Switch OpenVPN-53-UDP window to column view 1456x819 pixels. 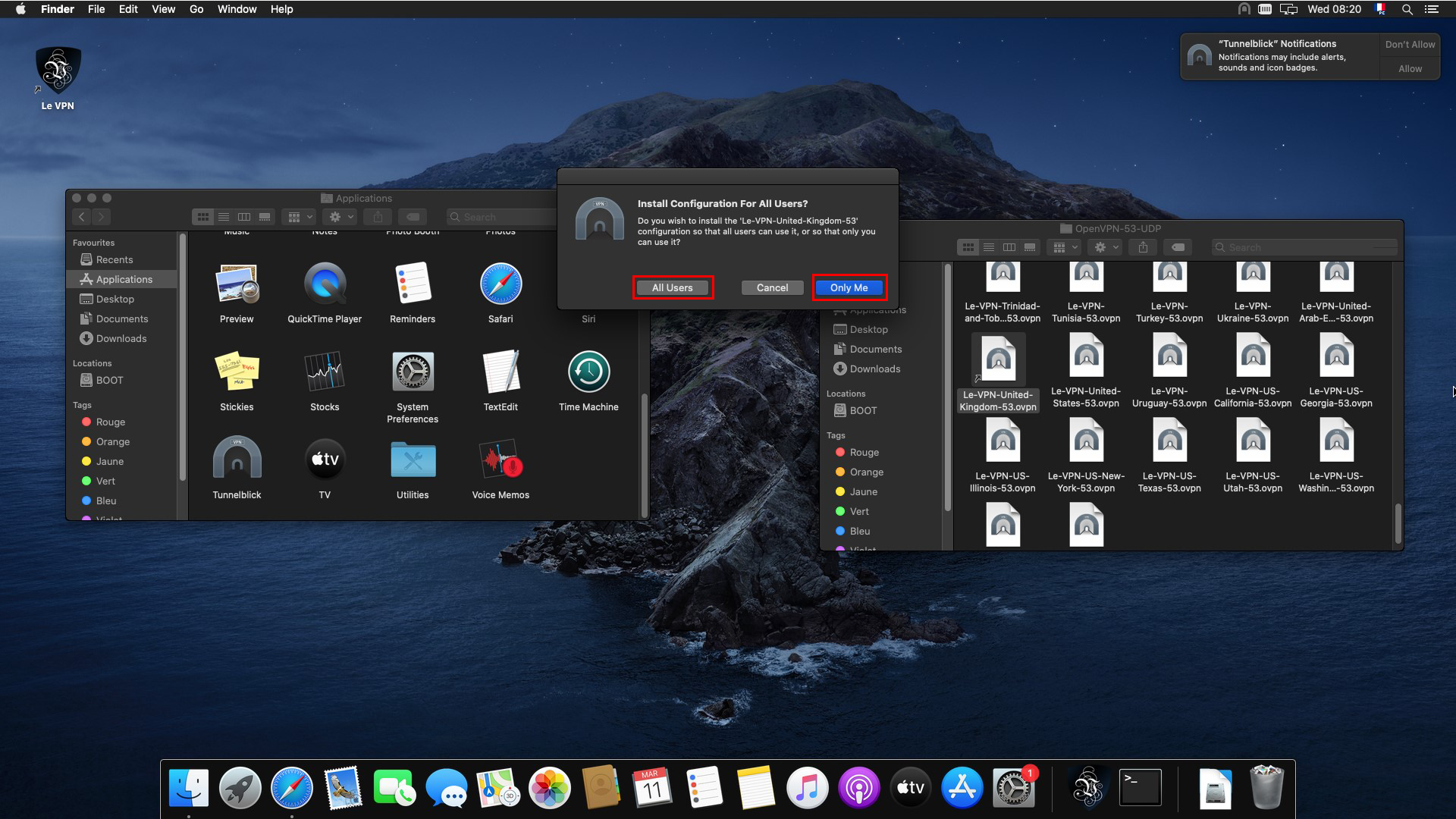[1009, 247]
